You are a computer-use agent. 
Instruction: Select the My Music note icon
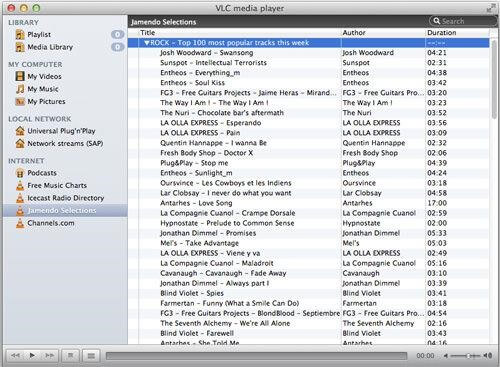(x=20, y=89)
